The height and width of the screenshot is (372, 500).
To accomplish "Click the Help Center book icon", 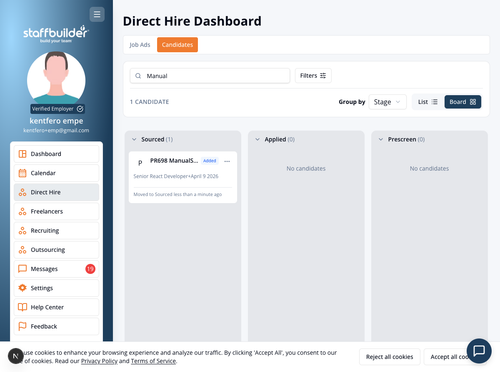I will [22, 307].
